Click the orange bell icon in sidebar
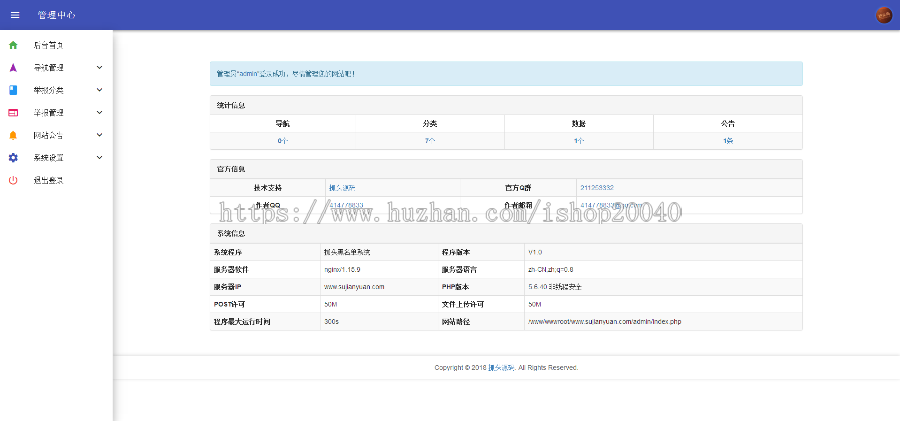900x421 pixels. point(13,135)
